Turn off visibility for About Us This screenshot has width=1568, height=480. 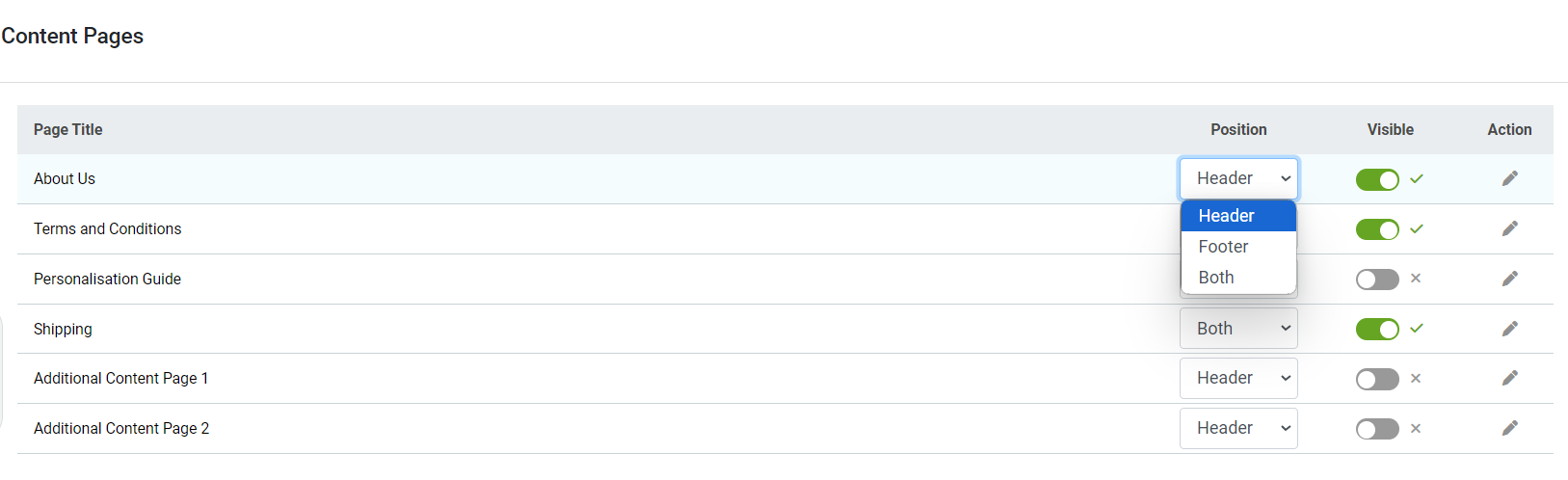point(1377,179)
